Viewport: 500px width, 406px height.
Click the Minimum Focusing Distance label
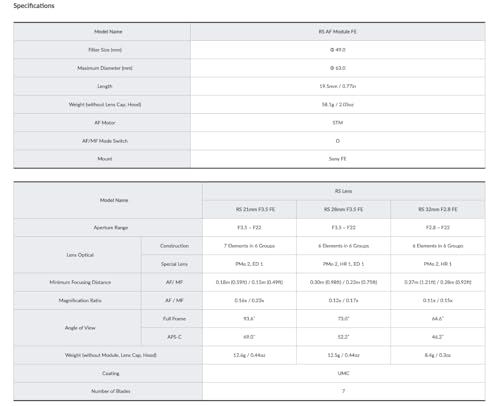pos(80,282)
